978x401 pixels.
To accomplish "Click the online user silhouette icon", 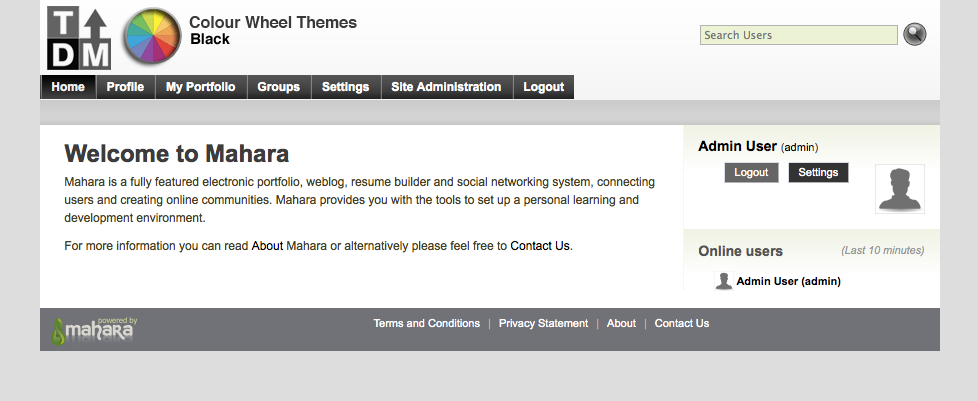I will click(x=724, y=281).
